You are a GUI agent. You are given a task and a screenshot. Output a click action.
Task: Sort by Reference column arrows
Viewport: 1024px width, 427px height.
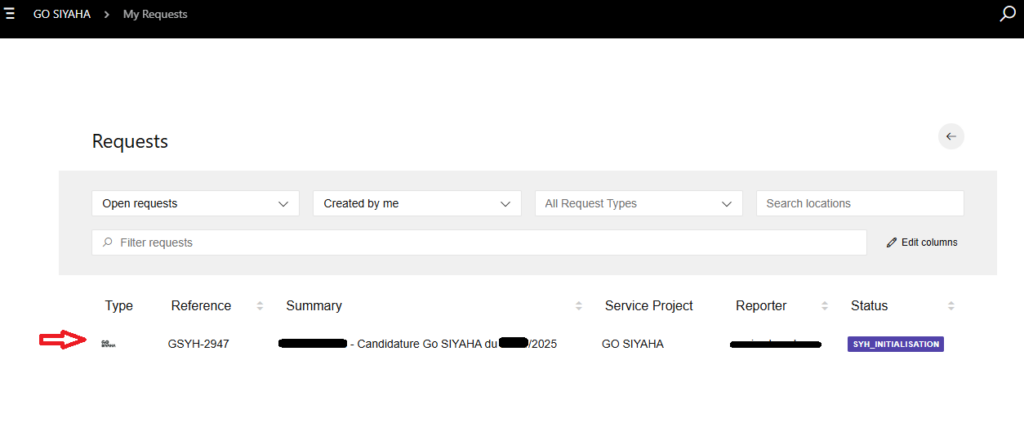[x=260, y=306]
